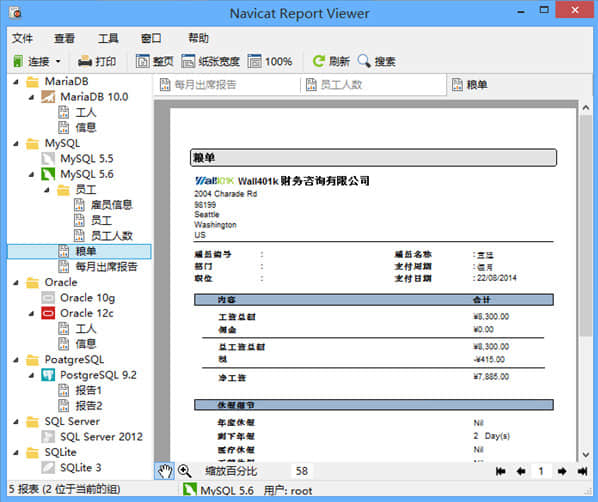Screen dimensions: 598x502
Task: Set zoom to 100% toolbar icon
Action: pyautogui.click(x=254, y=61)
